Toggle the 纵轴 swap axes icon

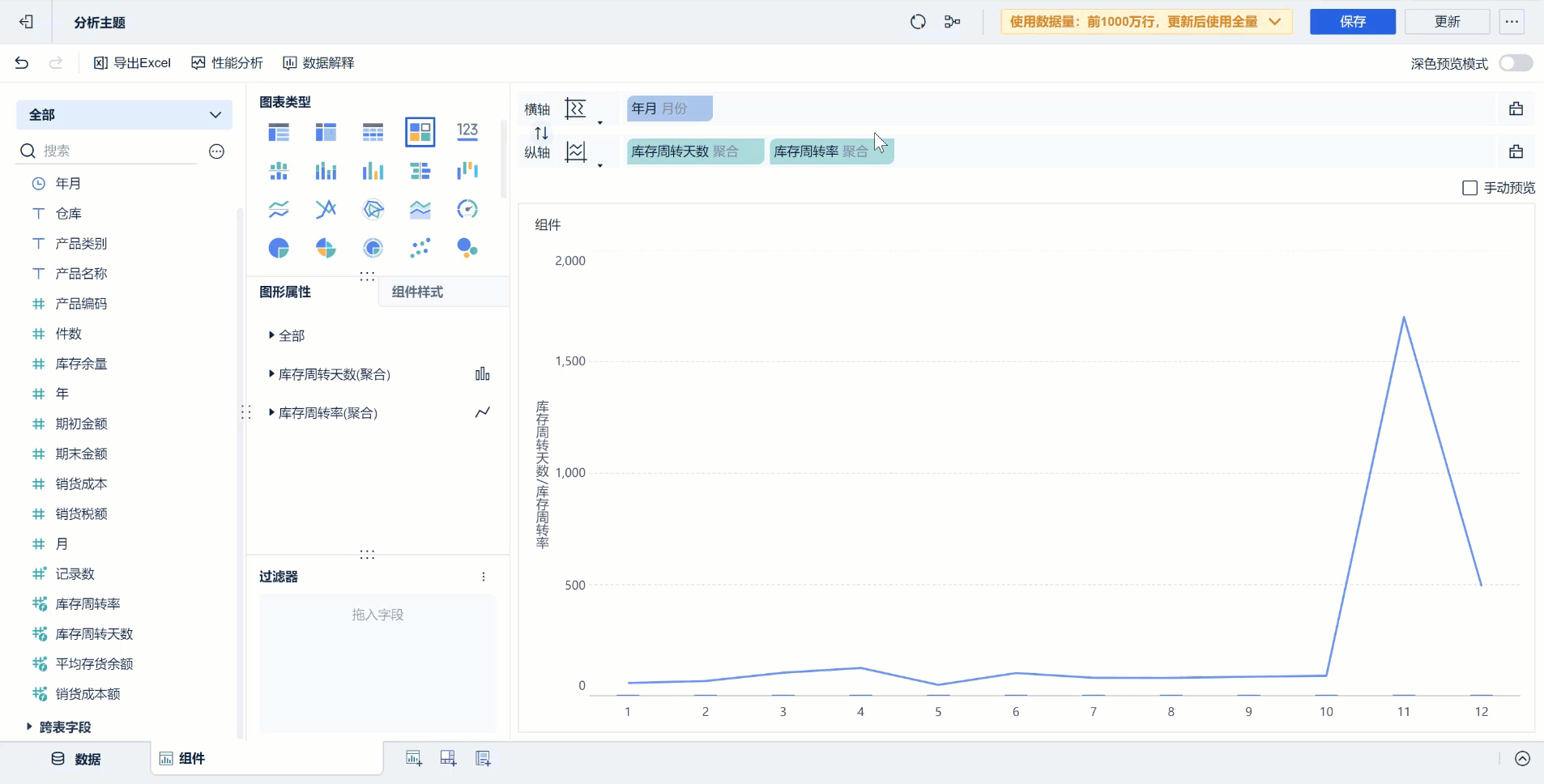coord(541,133)
